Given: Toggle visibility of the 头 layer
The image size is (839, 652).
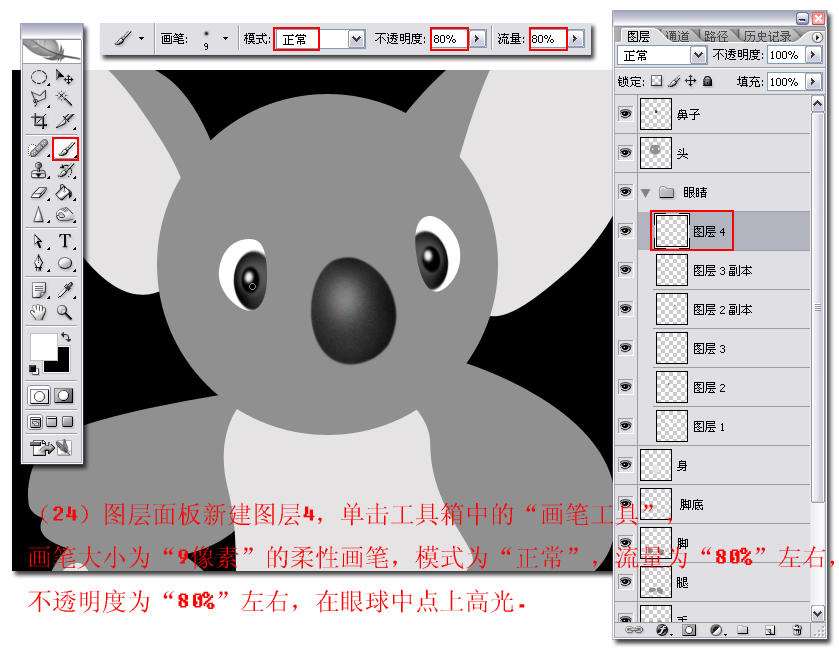Looking at the screenshot, I should (626, 153).
